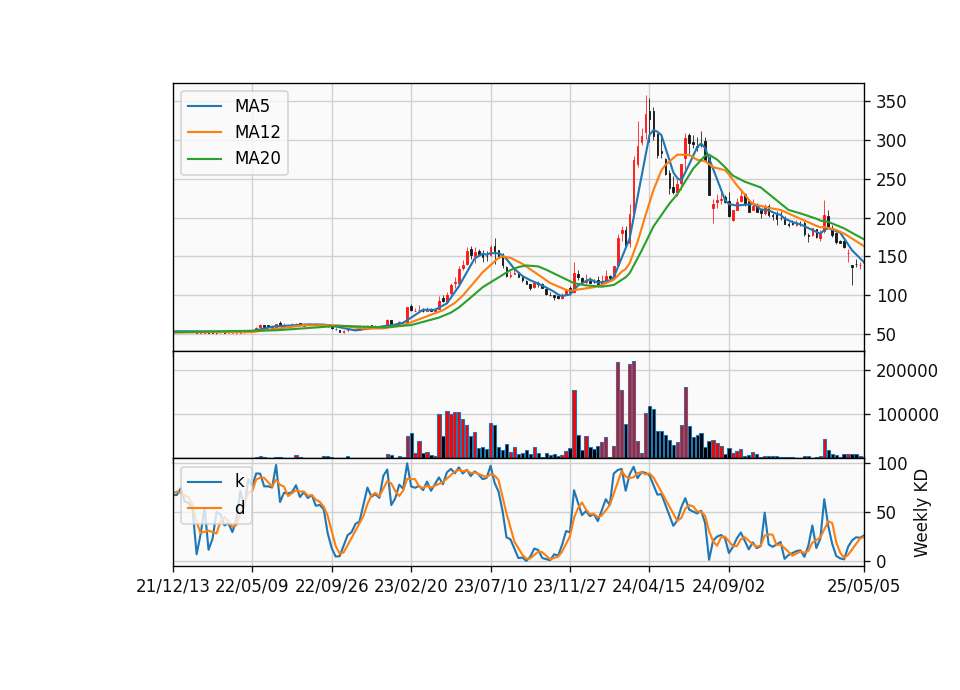Image resolution: width=960 pixels, height=690 pixels.
Task: Click the 0 tick on Weekly KD axis
Action: click(881, 561)
